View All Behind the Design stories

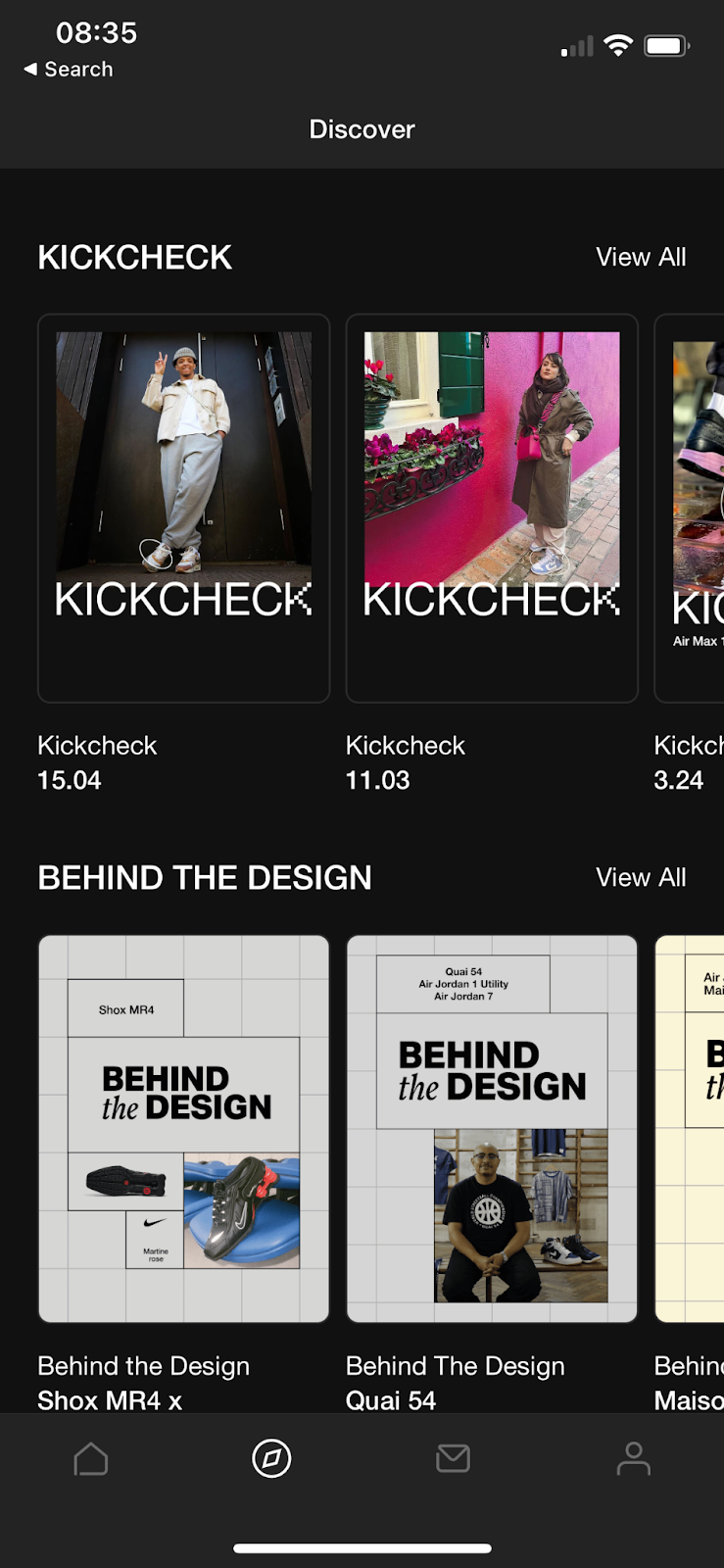641,877
